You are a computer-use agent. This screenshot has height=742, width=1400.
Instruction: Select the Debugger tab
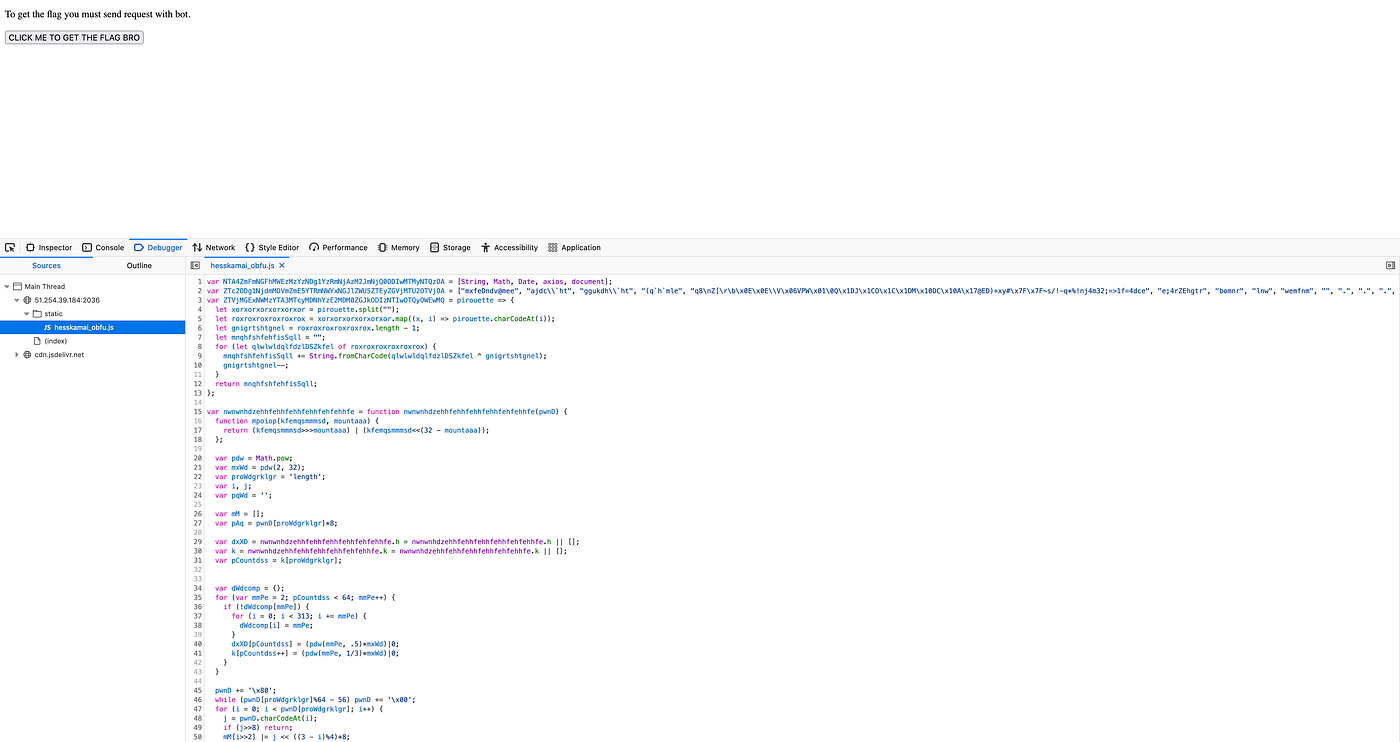[158, 247]
